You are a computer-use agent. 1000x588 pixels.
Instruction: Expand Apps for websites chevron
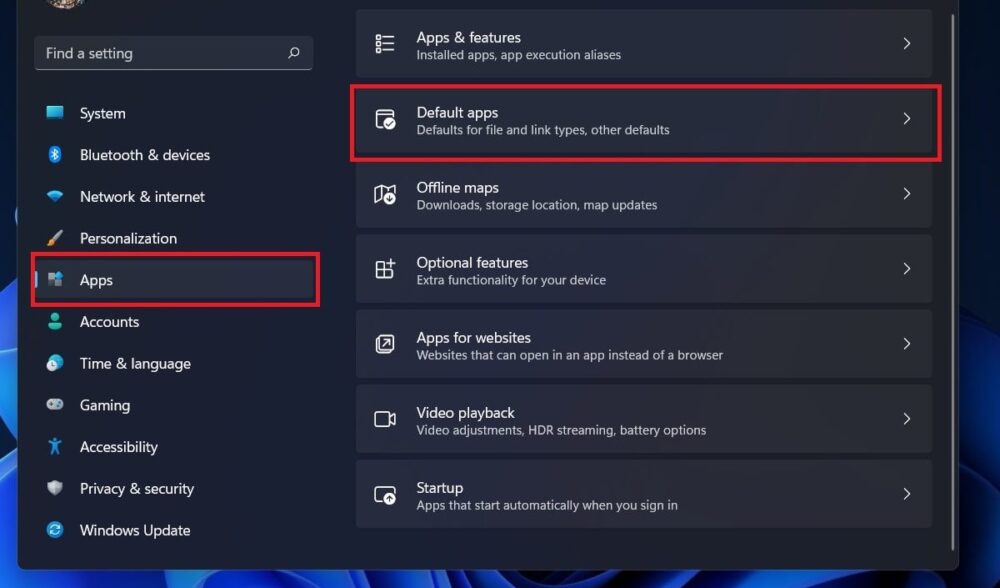pyautogui.click(x=906, y=344)
